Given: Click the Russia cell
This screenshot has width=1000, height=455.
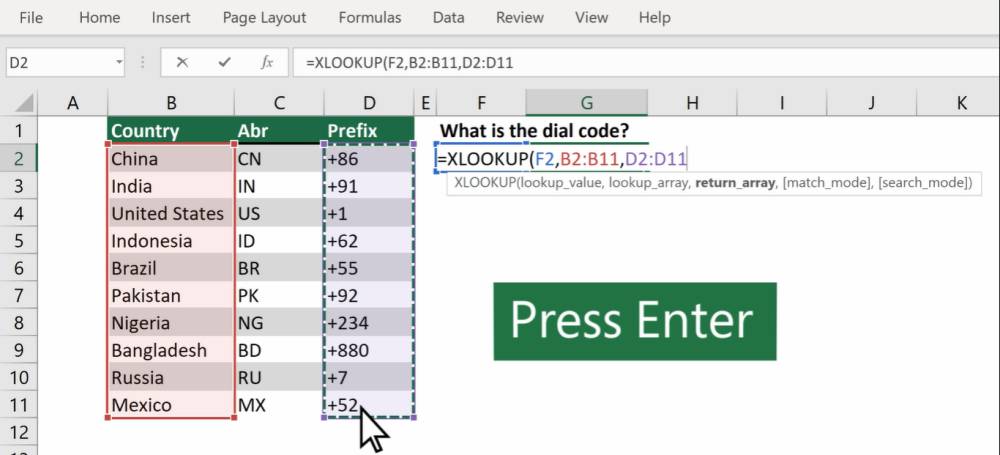Looking at the screenshot, I should pyautogui.click(x=170, y=378).
